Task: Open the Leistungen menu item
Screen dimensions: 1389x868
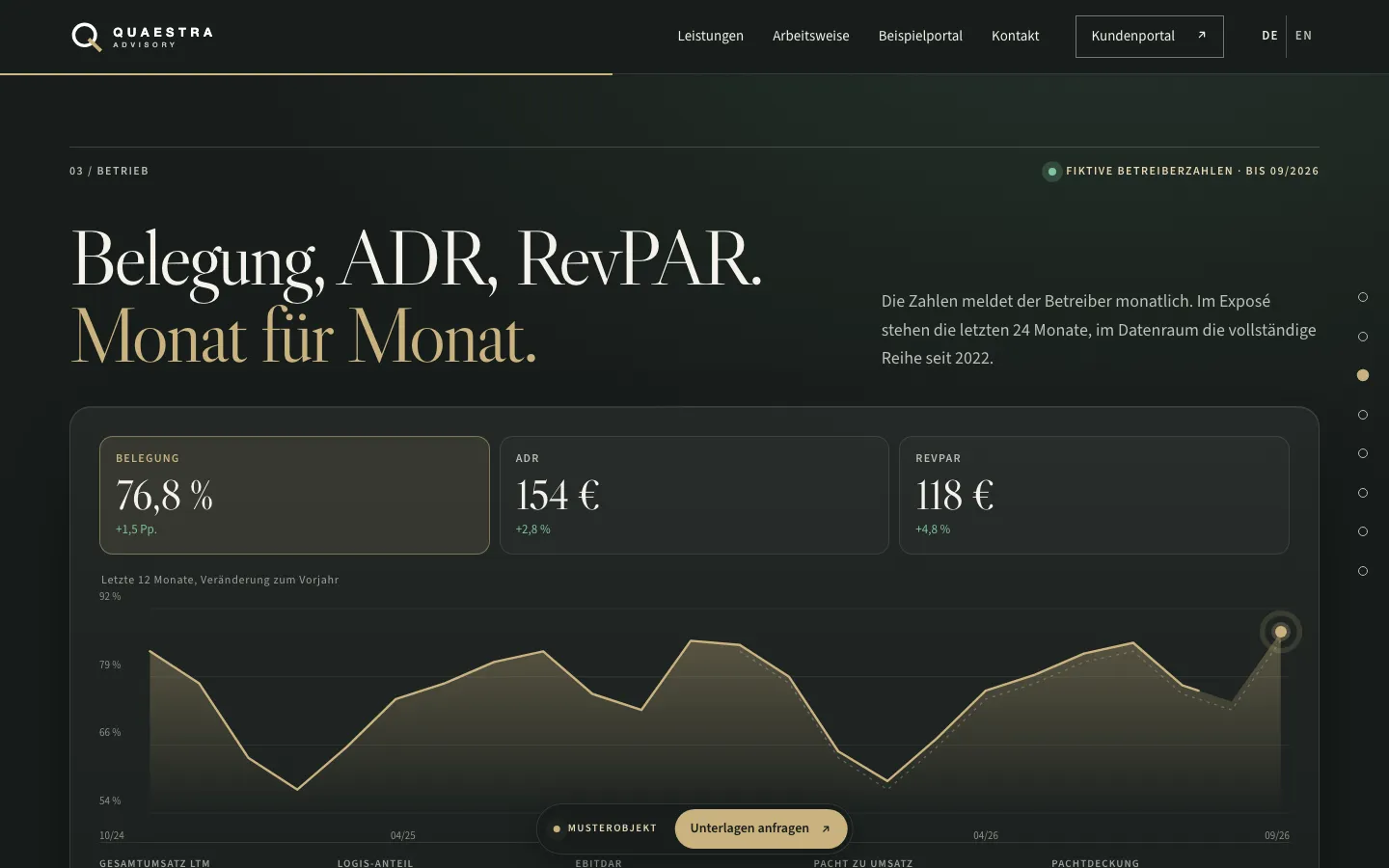Action: [710, 36]
